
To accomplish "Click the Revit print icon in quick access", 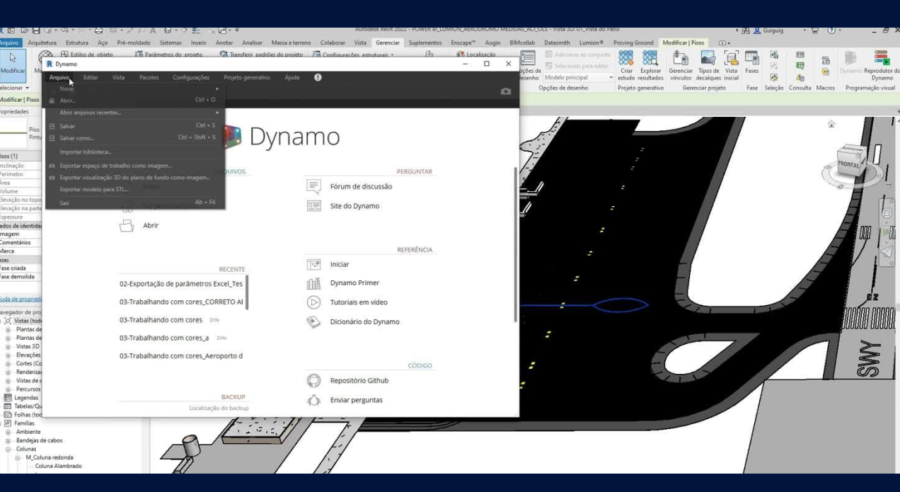I will coord(99,30).
